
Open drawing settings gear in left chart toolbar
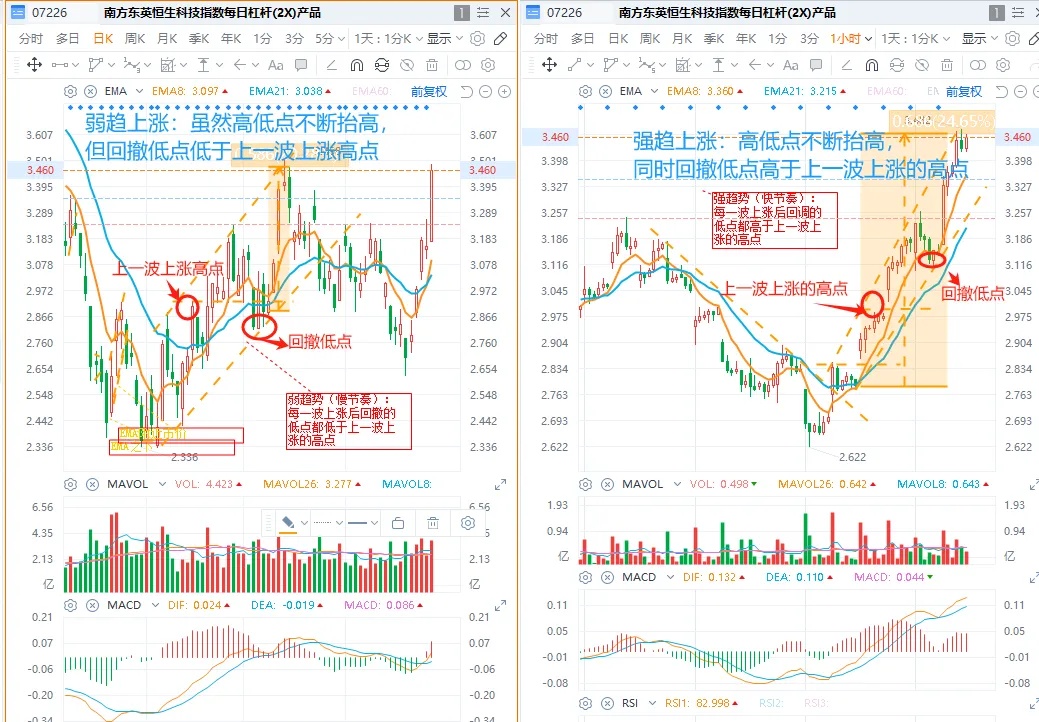[488, 65]
